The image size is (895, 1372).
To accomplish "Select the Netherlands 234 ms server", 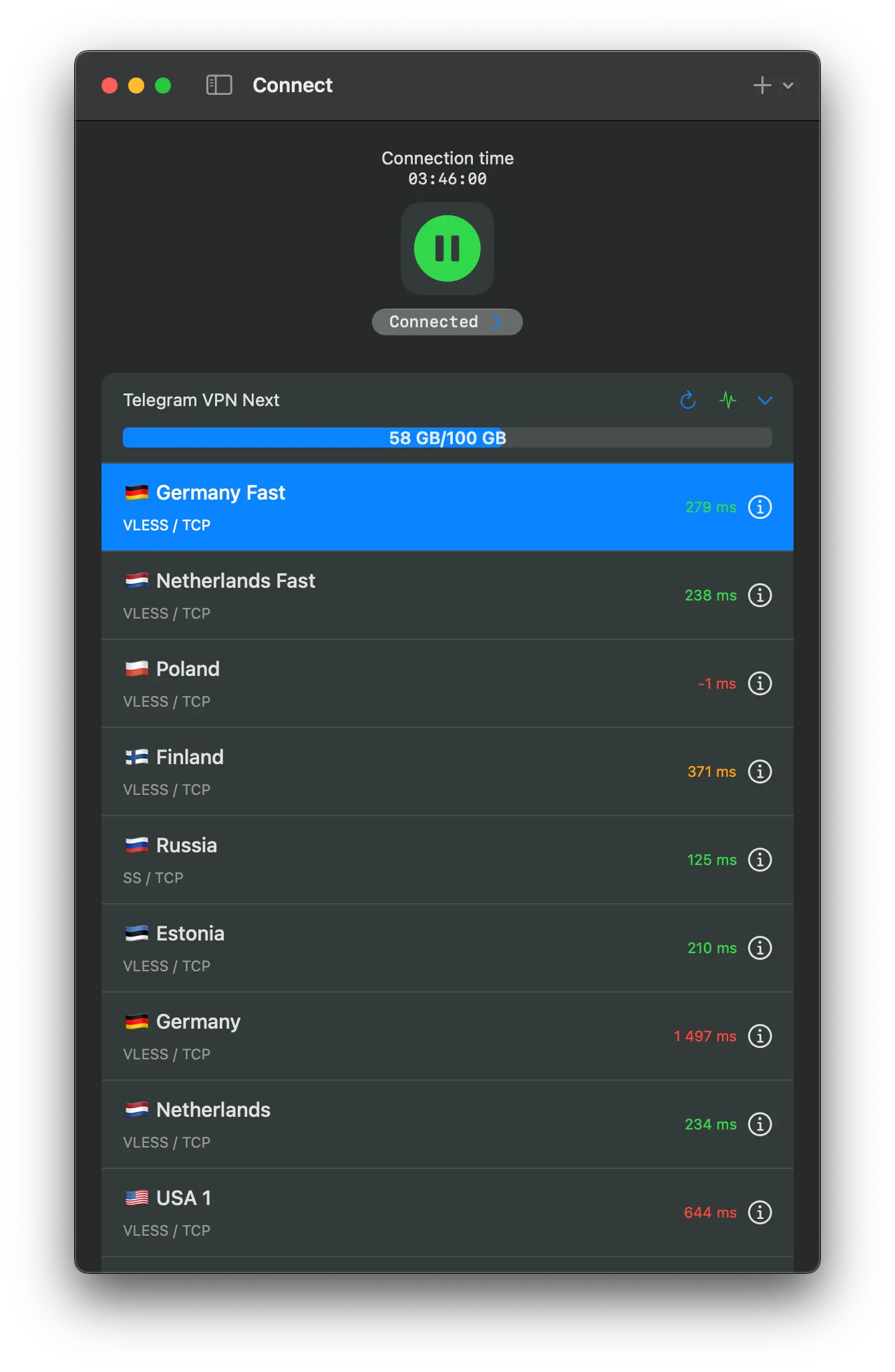I will point(447,1124).
